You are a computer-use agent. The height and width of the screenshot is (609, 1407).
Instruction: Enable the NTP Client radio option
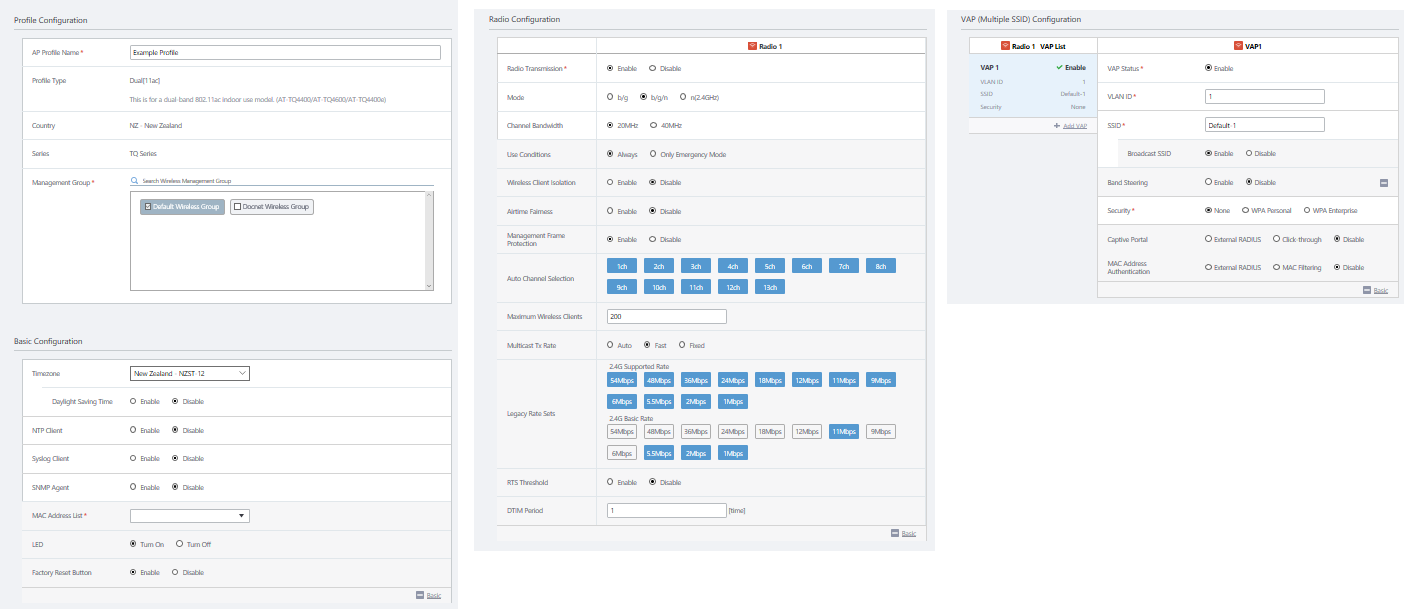133,430
